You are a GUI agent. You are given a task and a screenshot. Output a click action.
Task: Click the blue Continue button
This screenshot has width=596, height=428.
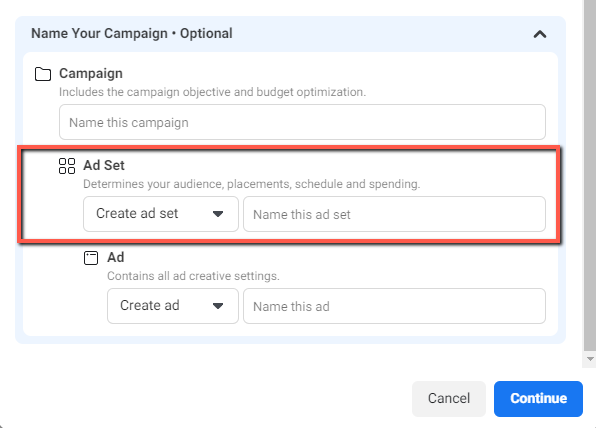pyautogui.click(x=538, y=398)
